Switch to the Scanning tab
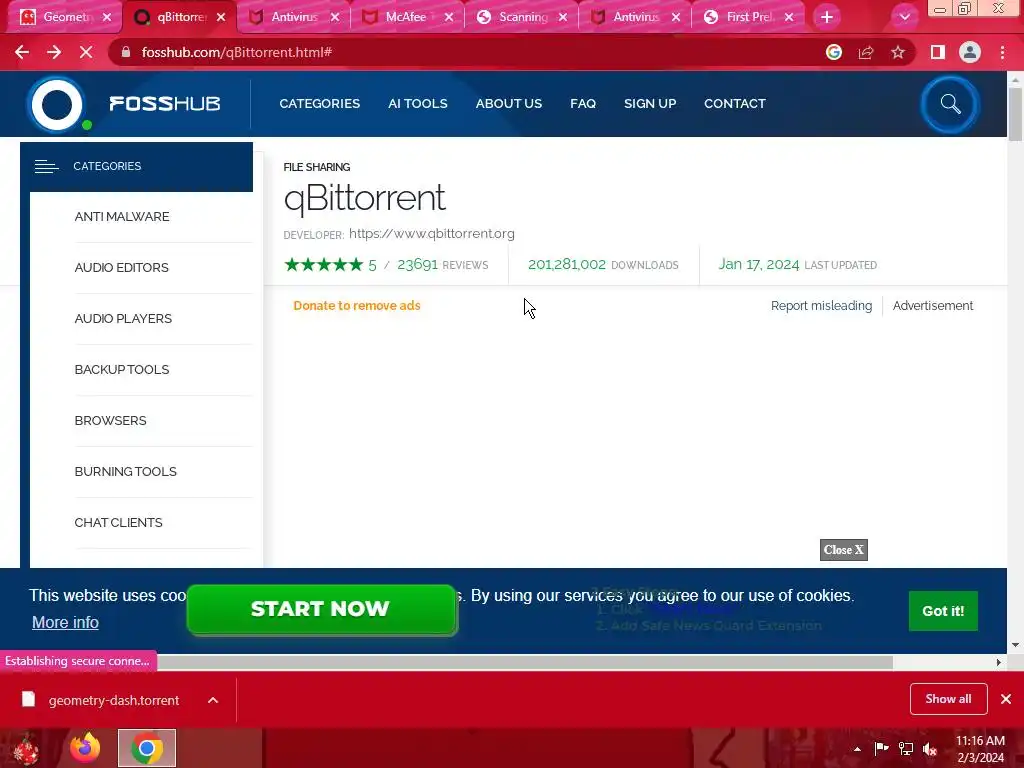The width and height of the screenshot is (1024, 768). 522,17
